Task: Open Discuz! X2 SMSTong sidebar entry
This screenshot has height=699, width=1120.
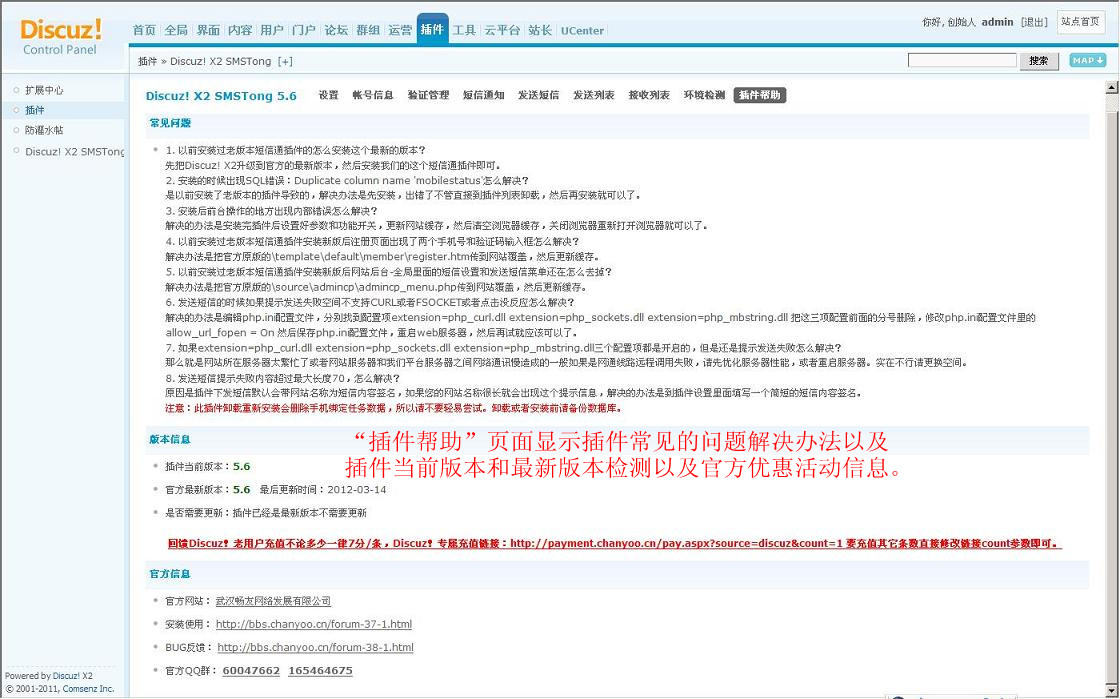Action: point(75,151)
